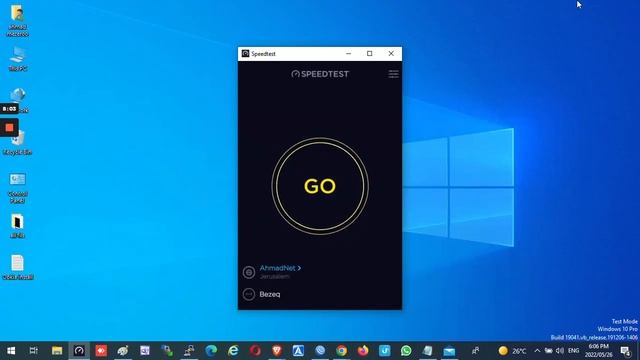Open the red recorder app in taskbar

click(101, 351)
